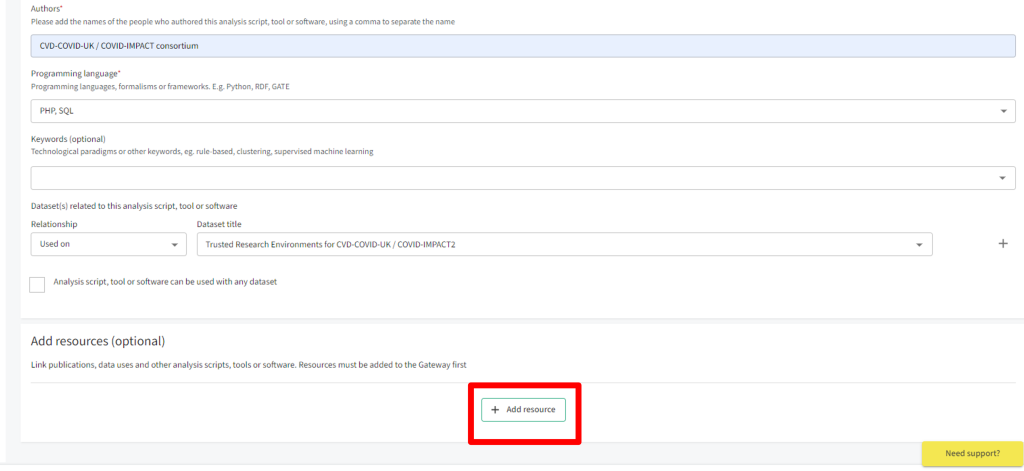Viewport: 1024px width, 471px height.
Task: Open the Programming language dropdown
Action: 523,111
